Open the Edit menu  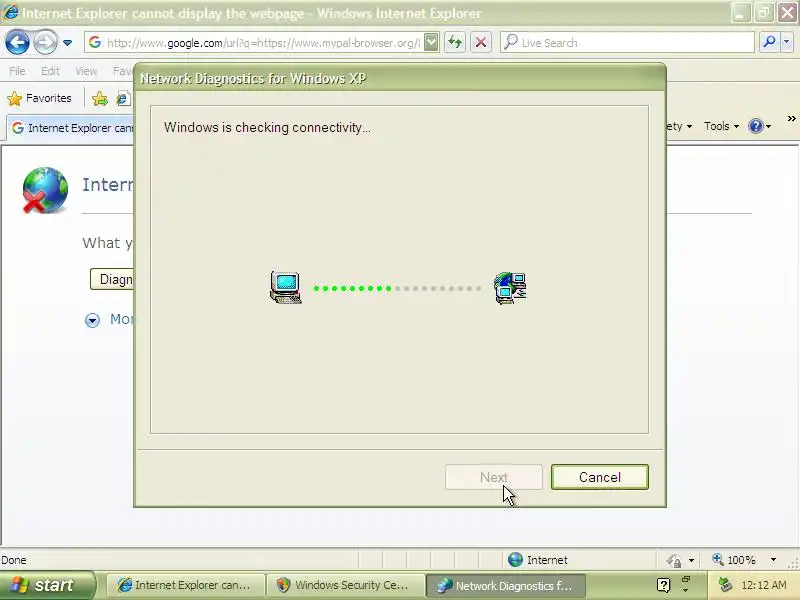click(50, 71)
